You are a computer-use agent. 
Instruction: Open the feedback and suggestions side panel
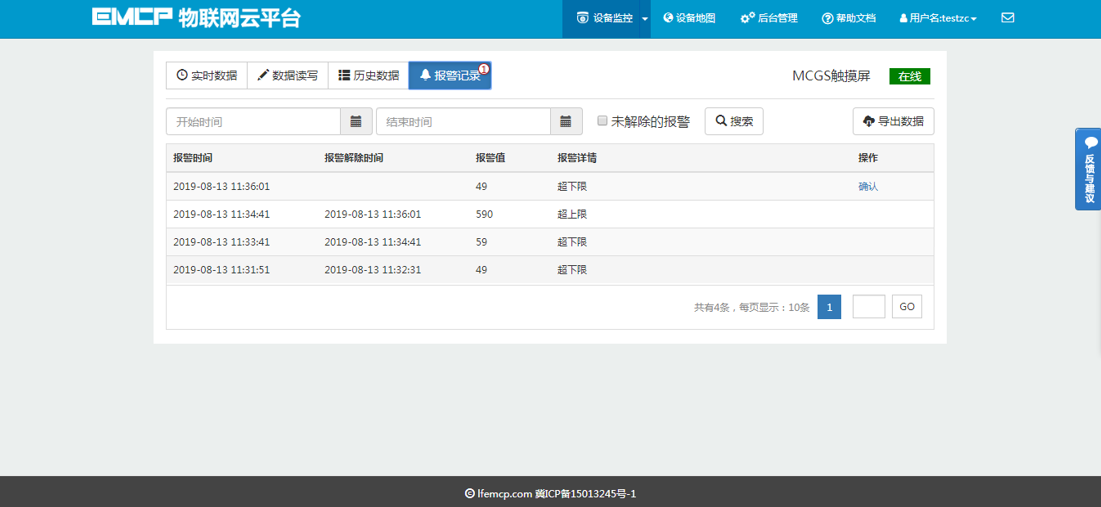tap(1088, 169)
